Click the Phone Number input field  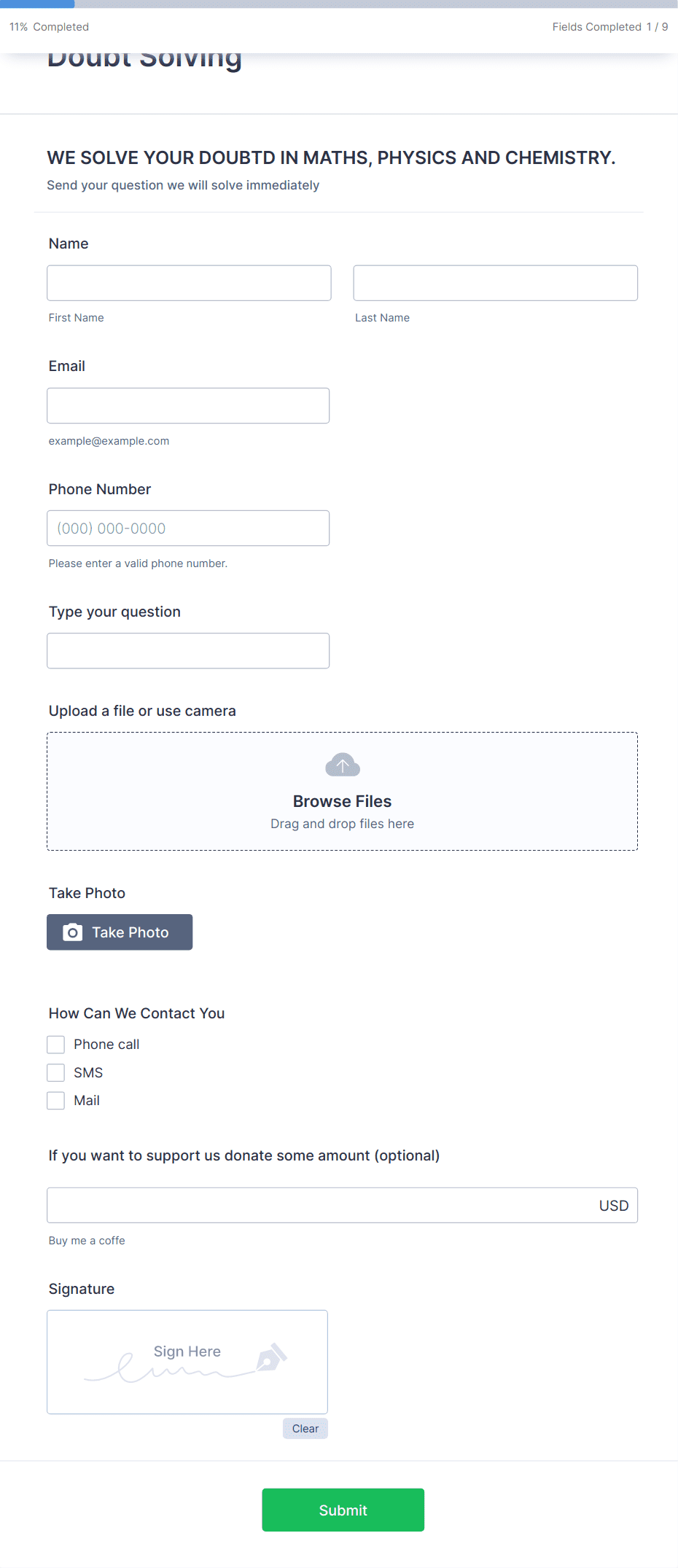[x=187, y=527]
